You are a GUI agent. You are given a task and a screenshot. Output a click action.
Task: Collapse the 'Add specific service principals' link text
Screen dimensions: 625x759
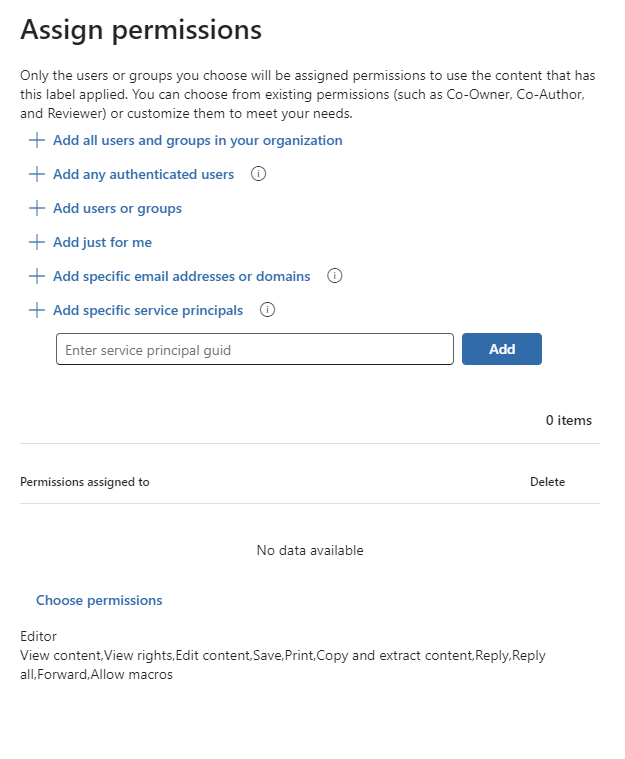[x=147, y=310]
